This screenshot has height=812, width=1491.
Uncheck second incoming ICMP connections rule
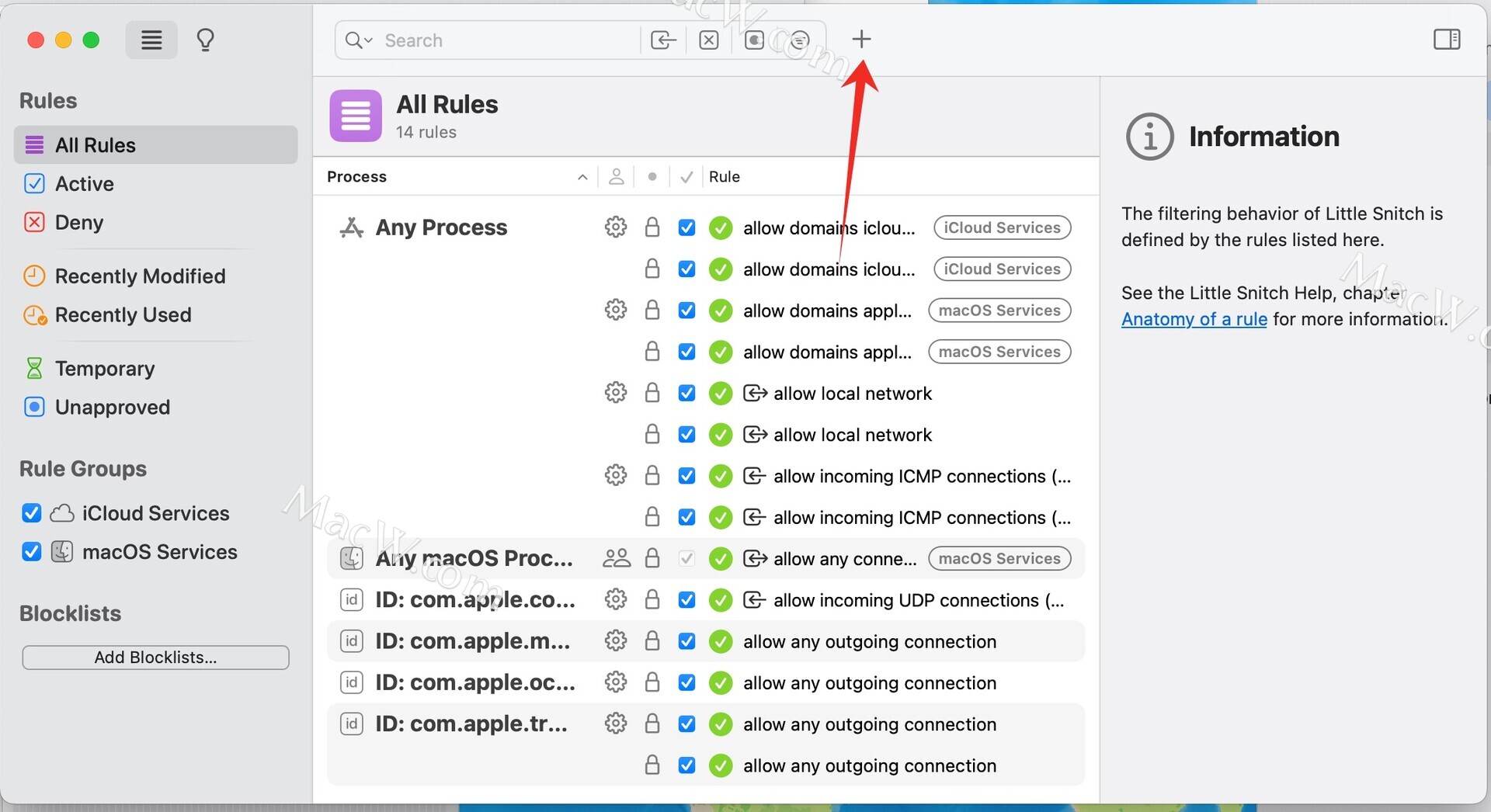(x=686, y=517)
